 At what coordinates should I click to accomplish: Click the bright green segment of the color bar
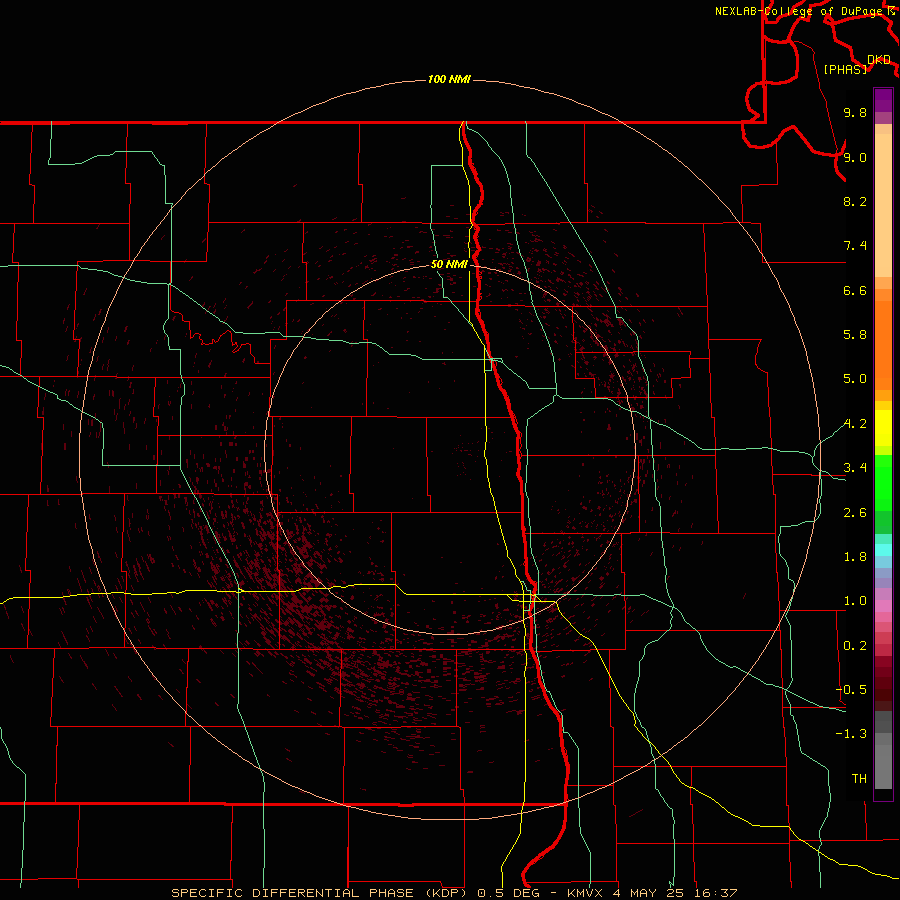click(883, 482)
